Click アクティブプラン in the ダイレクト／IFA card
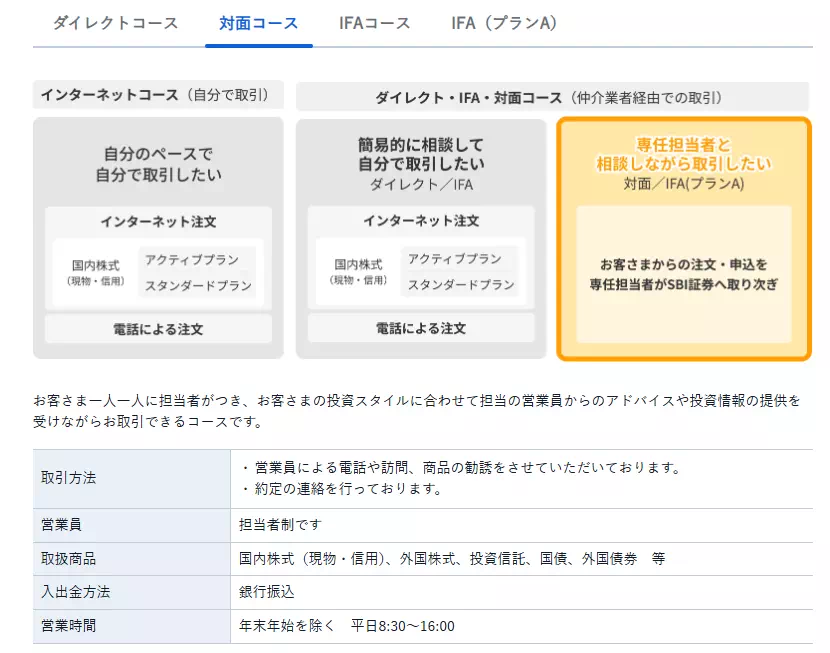 click(455, 259)
